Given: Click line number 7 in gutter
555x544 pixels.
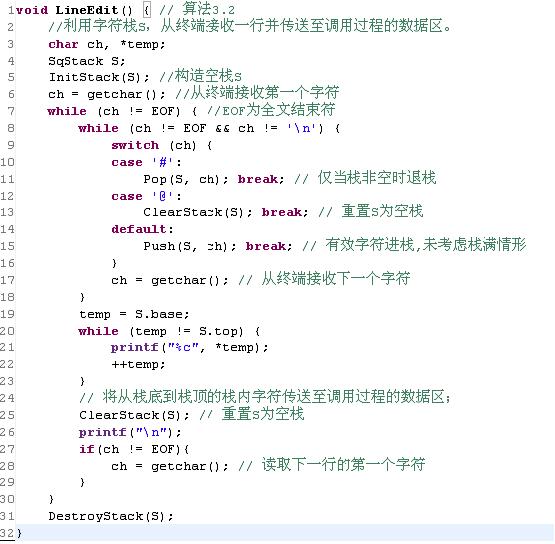Looking at the screenshot, I should click(11, 111).
